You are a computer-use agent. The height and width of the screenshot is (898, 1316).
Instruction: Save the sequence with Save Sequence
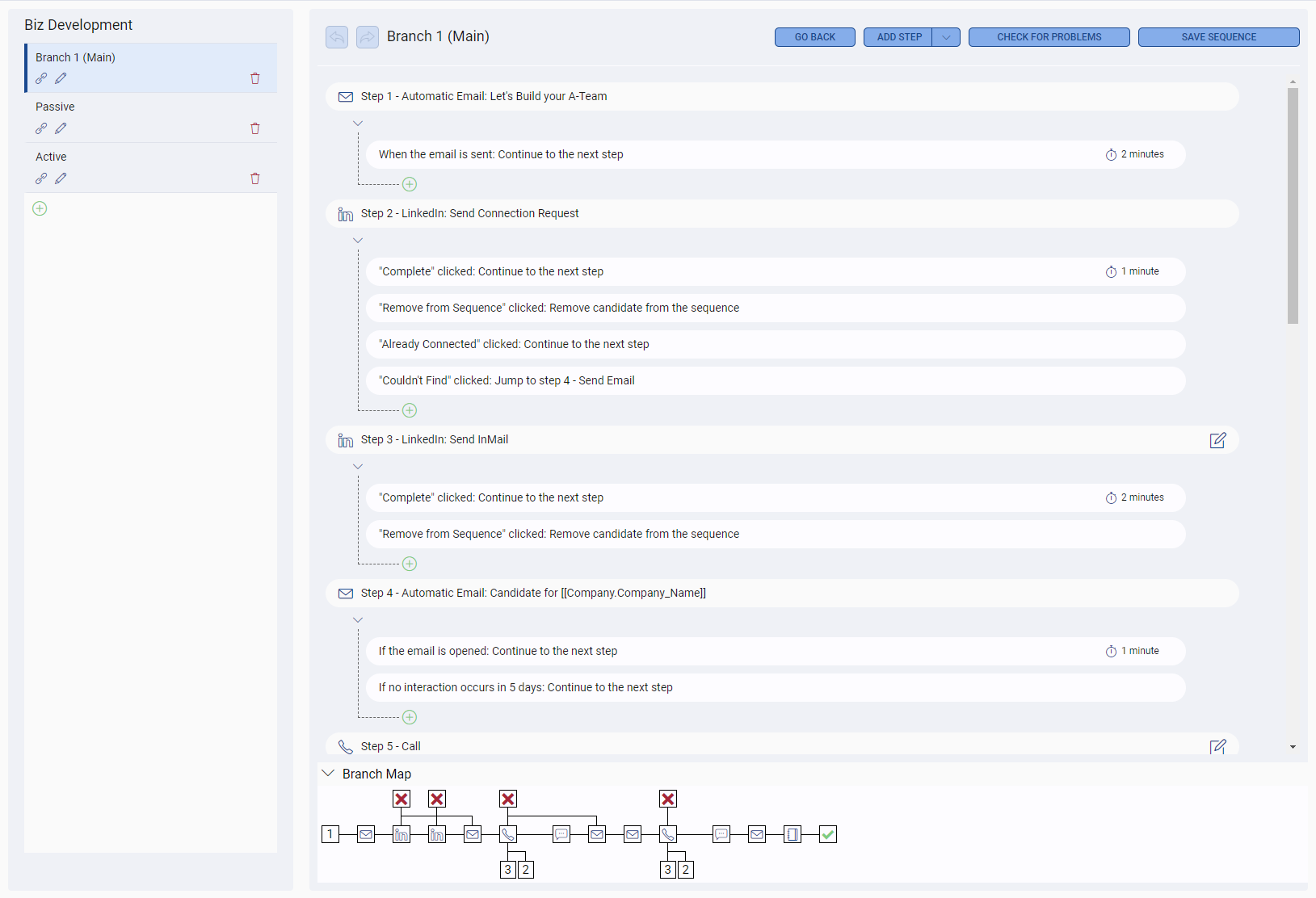coord(1218,36)
